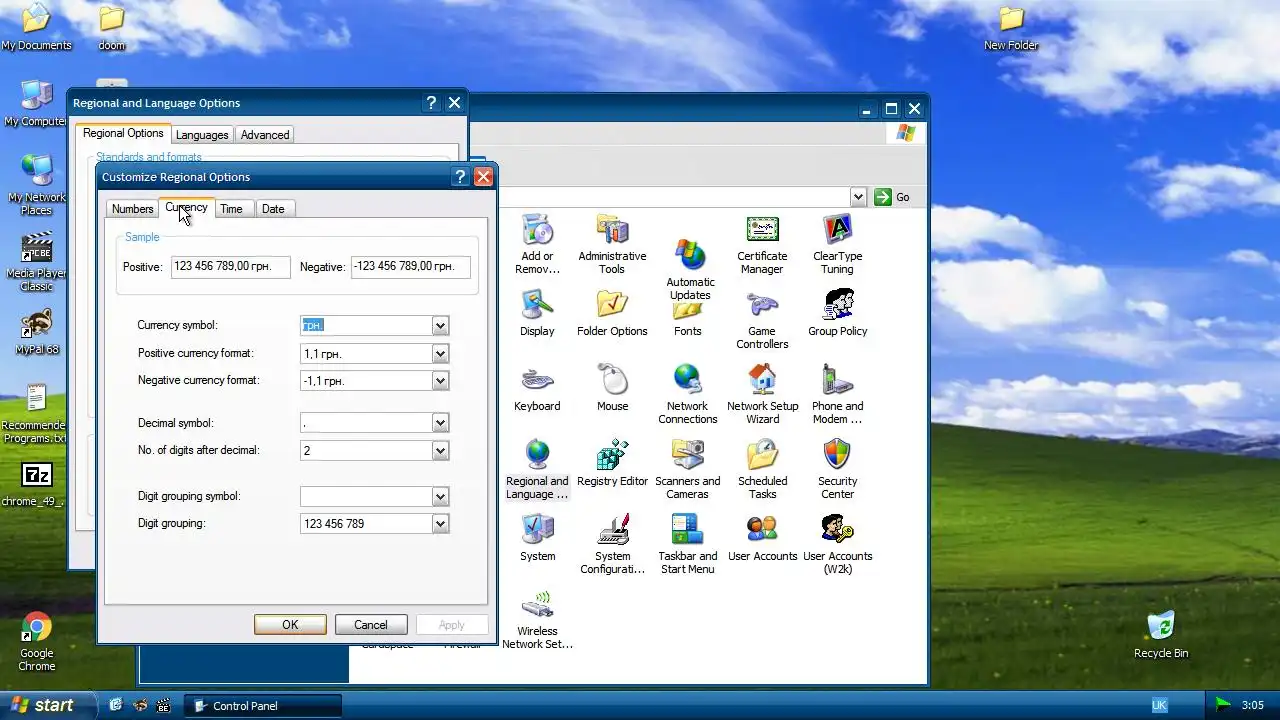
Task: Open Network Connections icon
Action: [x=688, y=394]
